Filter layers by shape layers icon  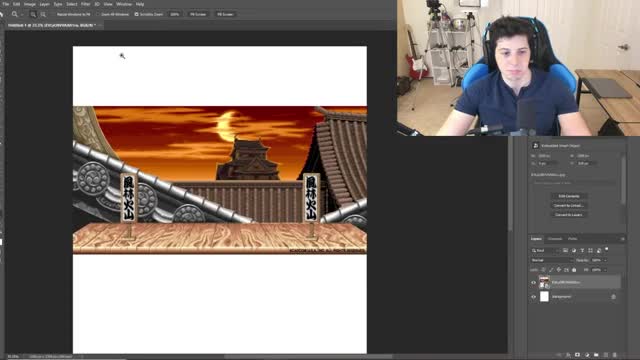coord(590,251)
